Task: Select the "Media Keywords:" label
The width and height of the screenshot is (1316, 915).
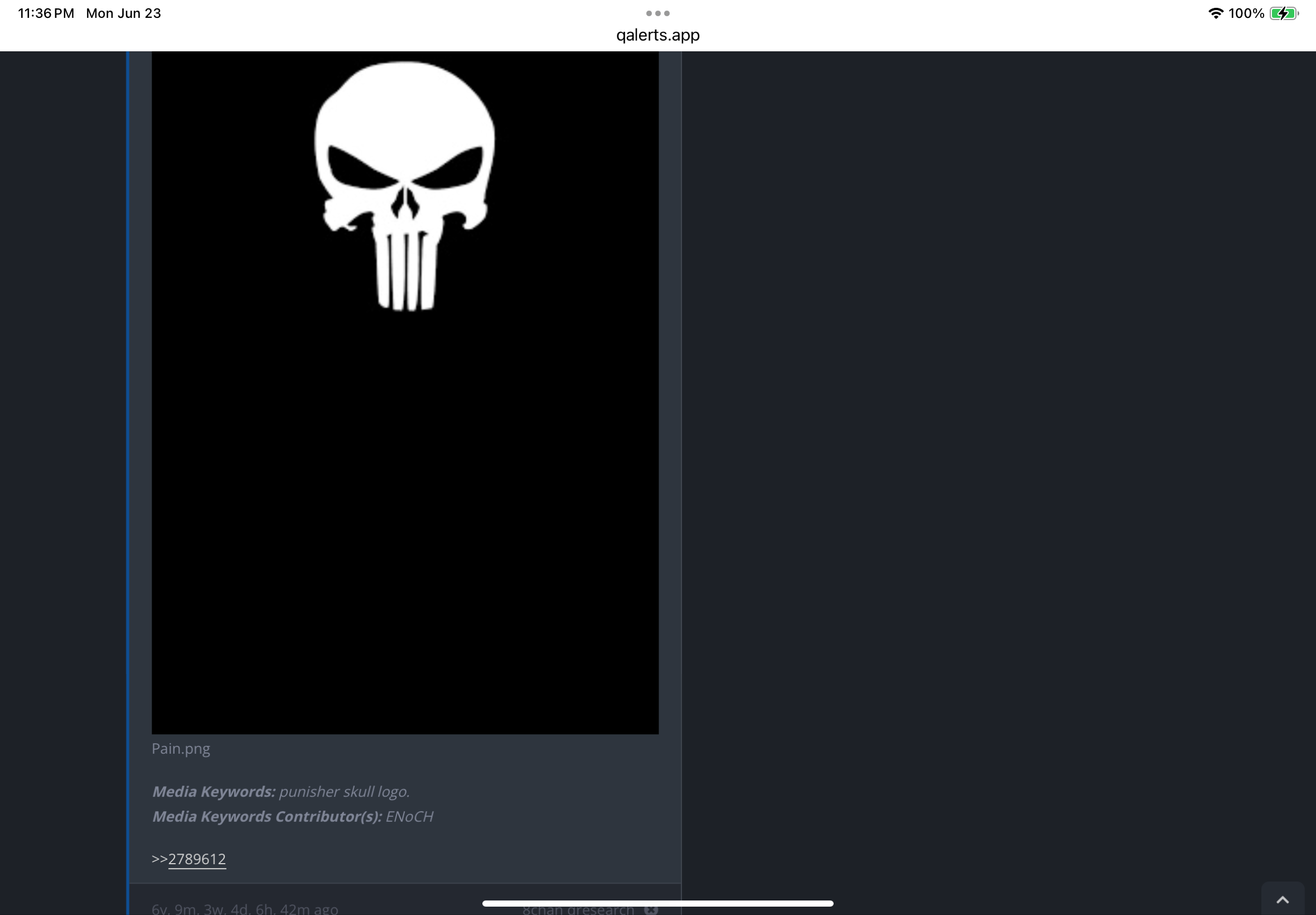Action: tap(214, 792)
